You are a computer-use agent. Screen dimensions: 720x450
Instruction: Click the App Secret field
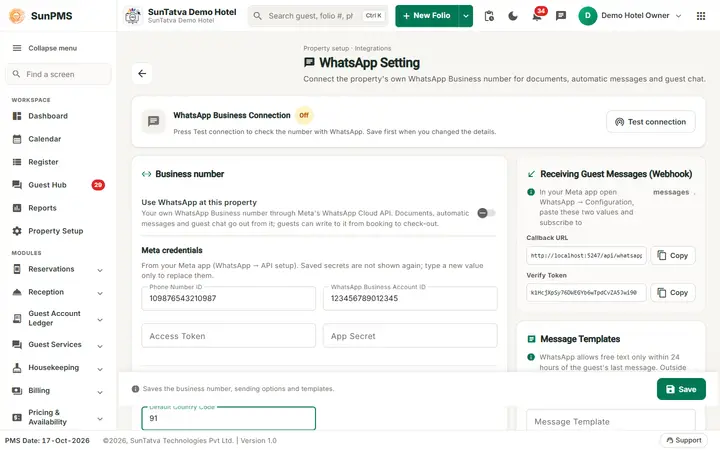coord(410,336)
